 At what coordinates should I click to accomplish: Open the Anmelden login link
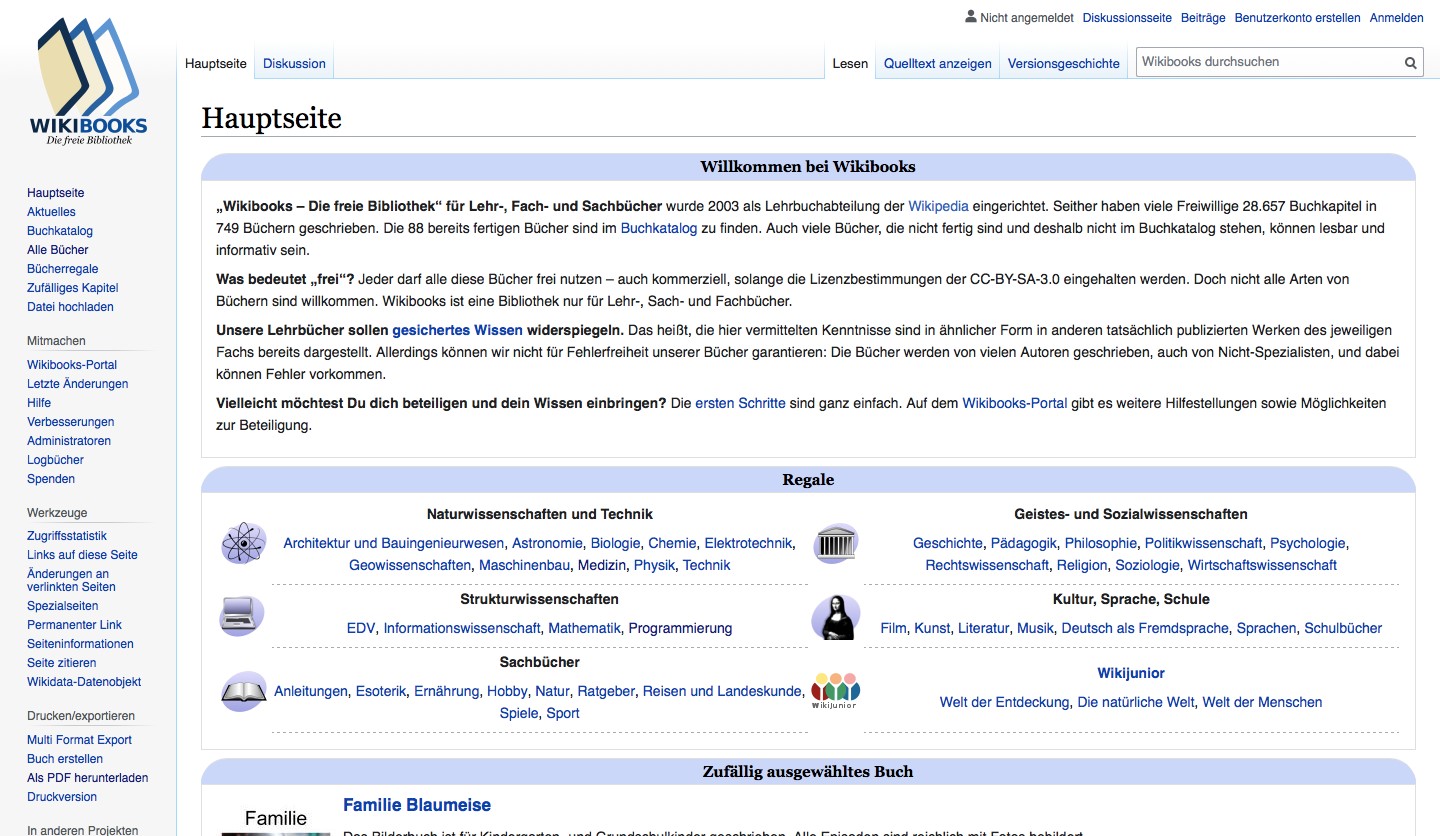coord(1396,18)
